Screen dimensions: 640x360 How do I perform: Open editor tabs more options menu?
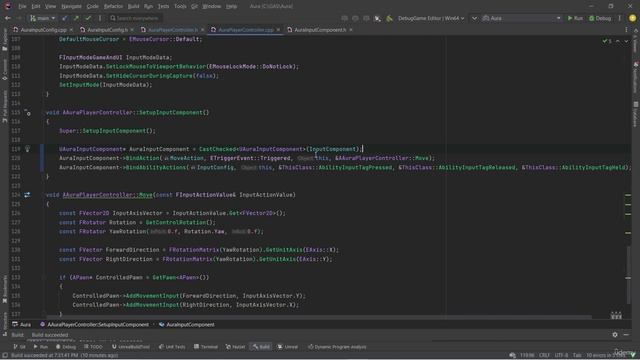(x=626, y=30)
